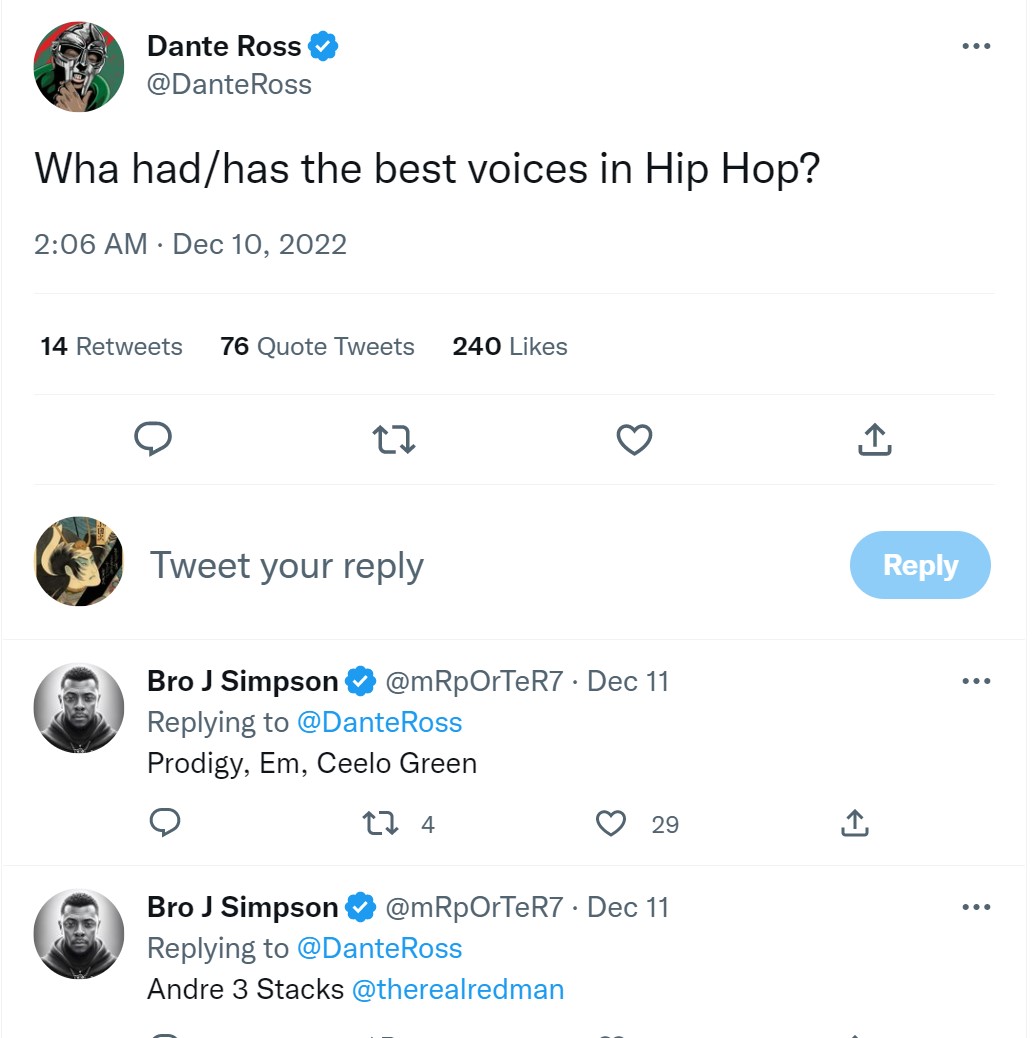The image size is (1036, 1038).
Task: Click the @therealredman mention link
Action: [458, 989]
